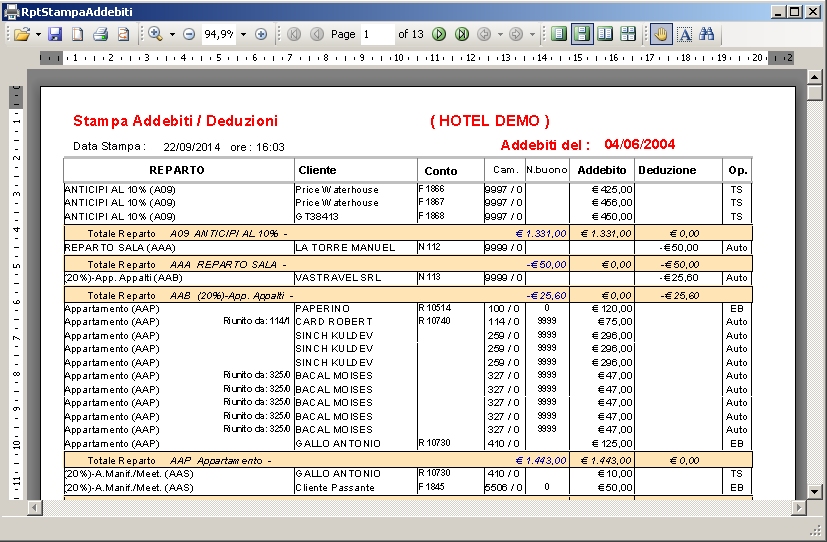This screenshot has width=827, height=542.
Task: Expand the forward history dropdown
Action: coord(532,35)
